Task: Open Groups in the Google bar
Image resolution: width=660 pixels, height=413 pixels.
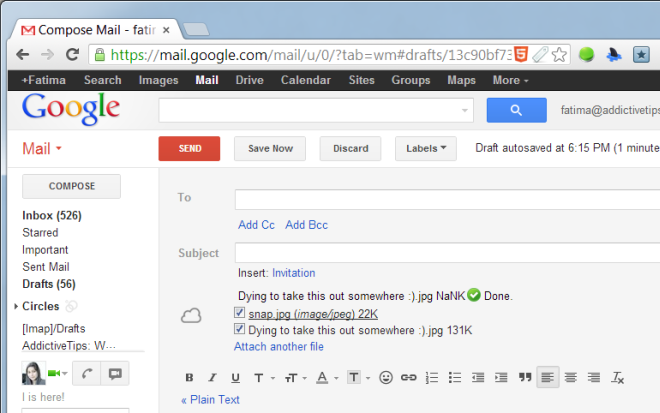Action: [x=410, y=80]
